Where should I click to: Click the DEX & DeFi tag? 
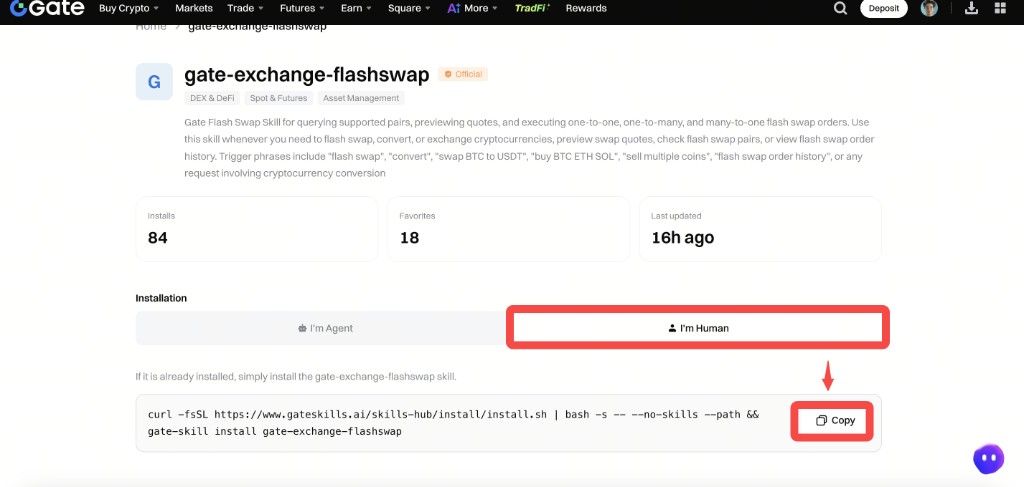point(211,98)
